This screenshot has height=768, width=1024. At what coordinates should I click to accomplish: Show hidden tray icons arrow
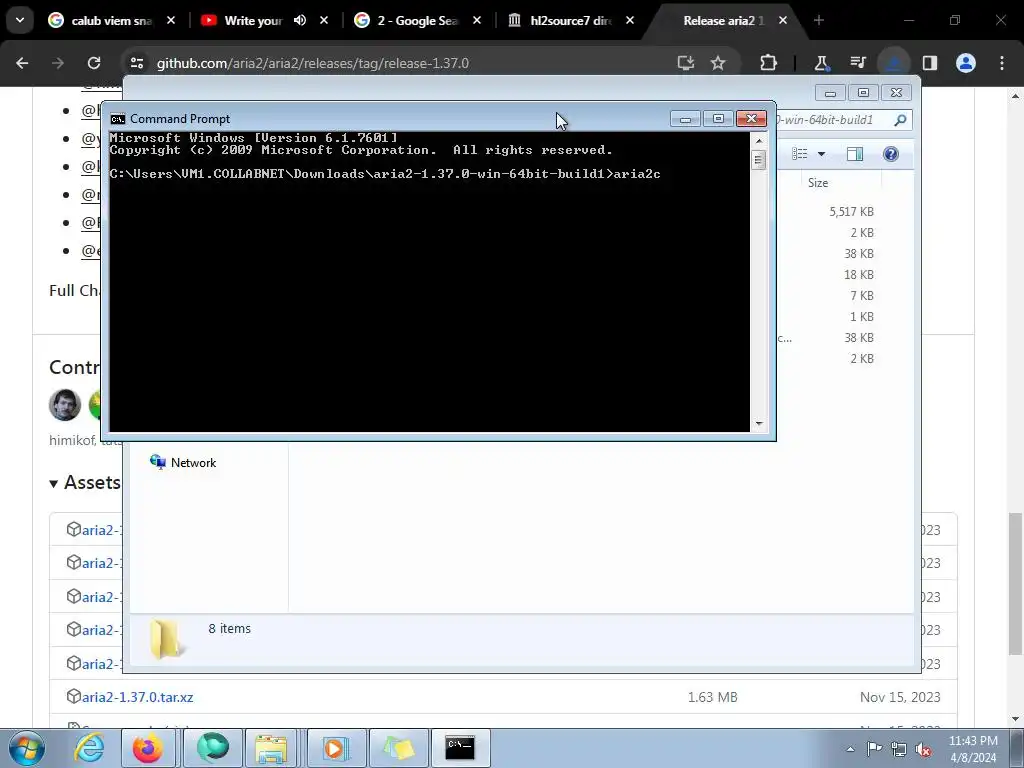(x=850, y=748)
